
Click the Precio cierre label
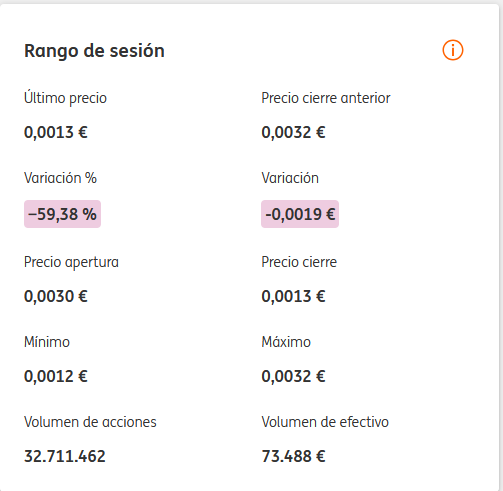[299, 262]
